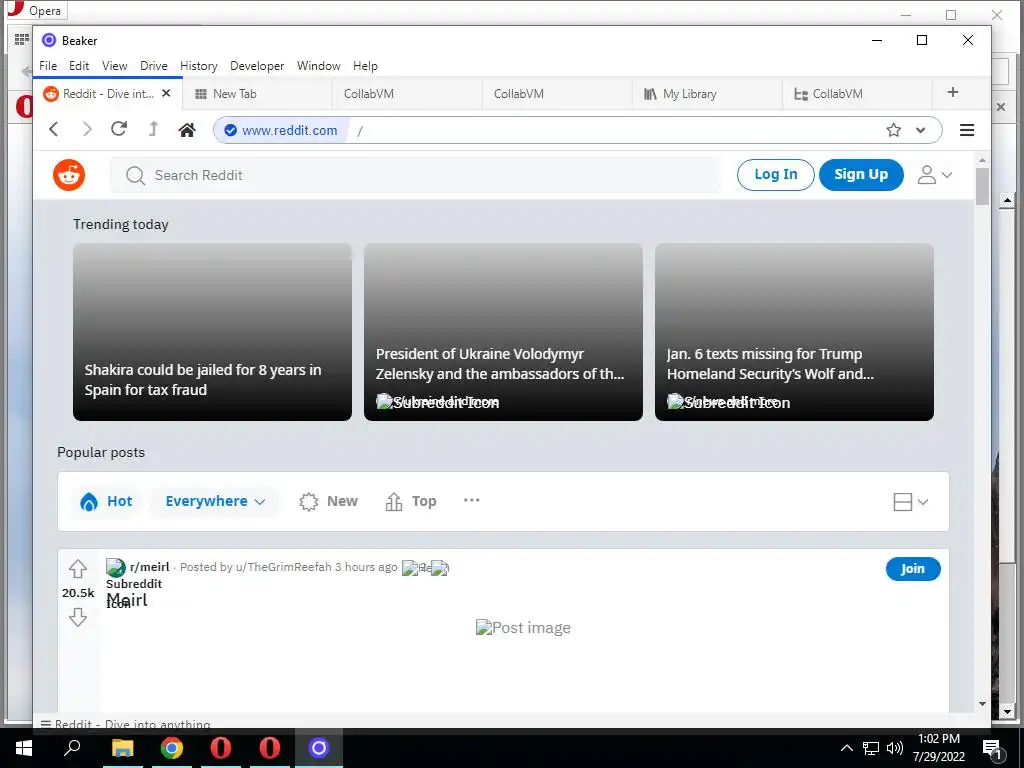1024x768 pixels.
Task: Go back using the browser back arrow
Action: point(54,129)
